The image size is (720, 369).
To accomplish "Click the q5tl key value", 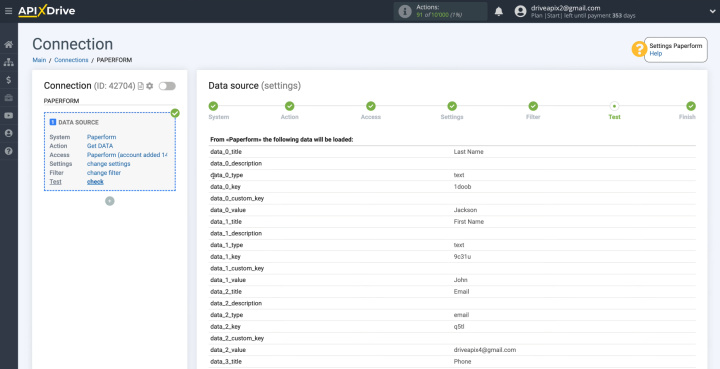I will 459,327.
